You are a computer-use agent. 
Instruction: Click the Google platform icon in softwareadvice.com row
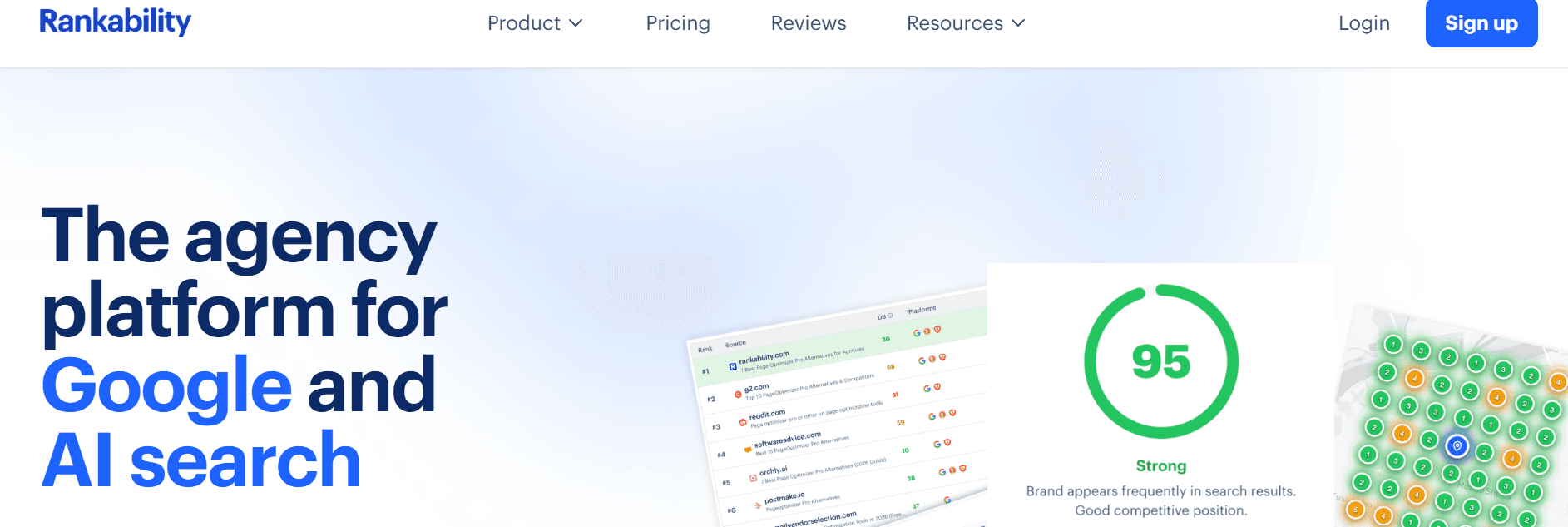pyautogui.click(x=932, y=416)
